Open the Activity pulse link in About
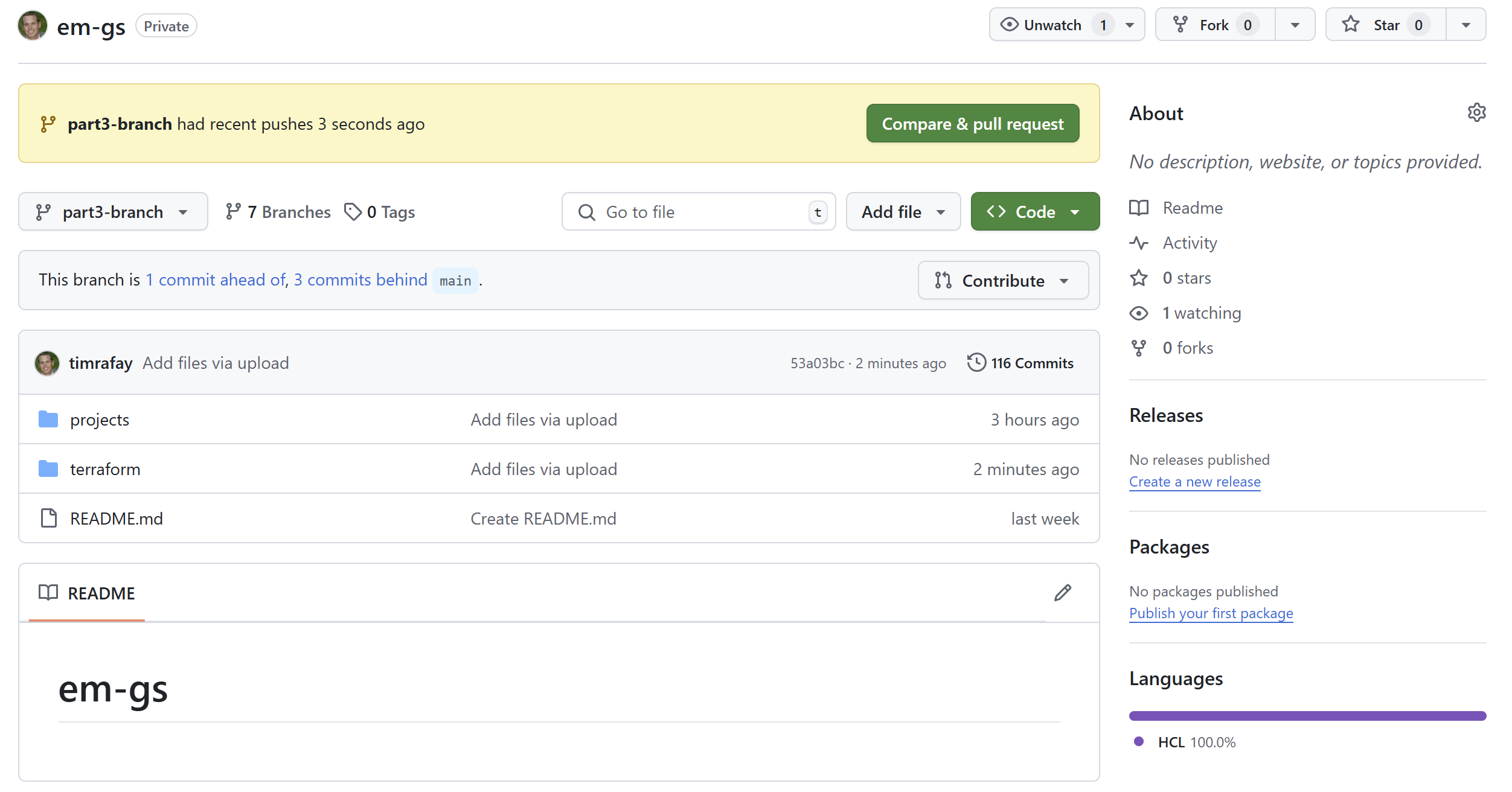The height and width of the screenshot is (792, 1512). (x=1189, y=243)
